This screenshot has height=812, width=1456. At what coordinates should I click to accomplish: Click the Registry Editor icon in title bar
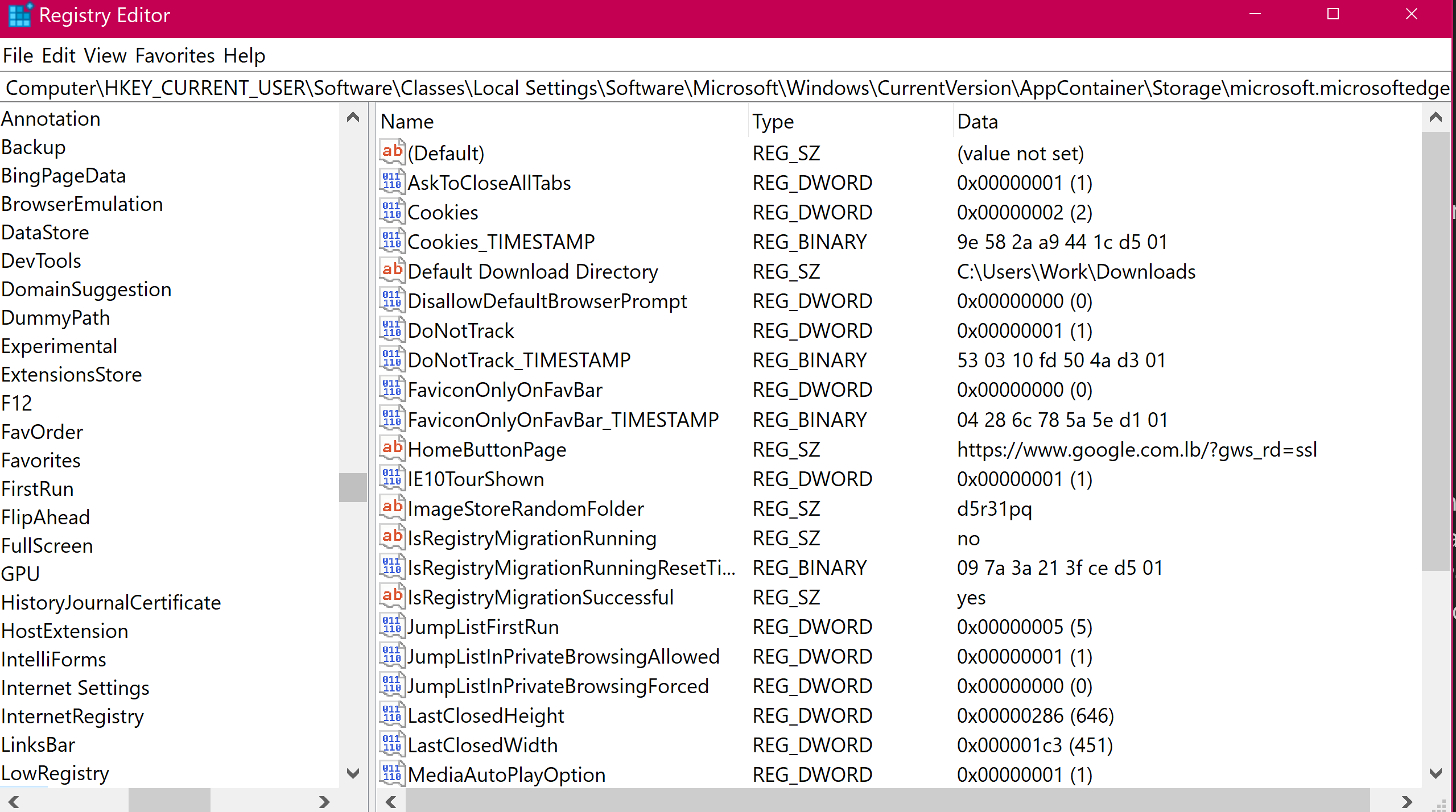pyautogui.click(x=20, y=15)
